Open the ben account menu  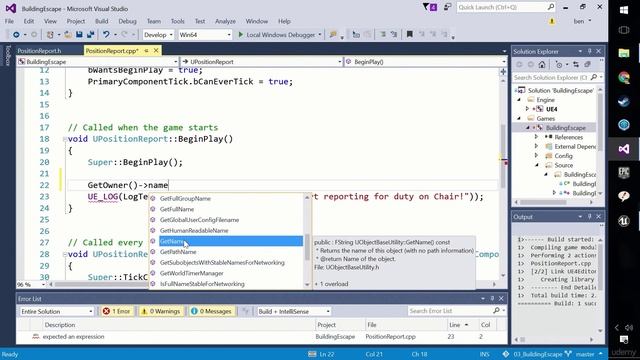[582, 21]
